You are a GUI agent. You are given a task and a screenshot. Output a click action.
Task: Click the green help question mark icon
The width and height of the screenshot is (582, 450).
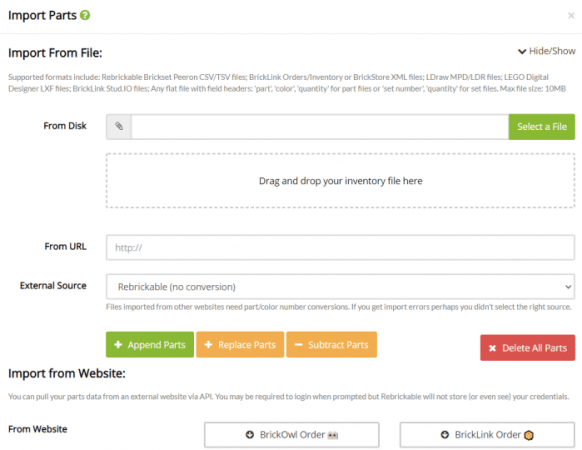click(x=85, y=15)
